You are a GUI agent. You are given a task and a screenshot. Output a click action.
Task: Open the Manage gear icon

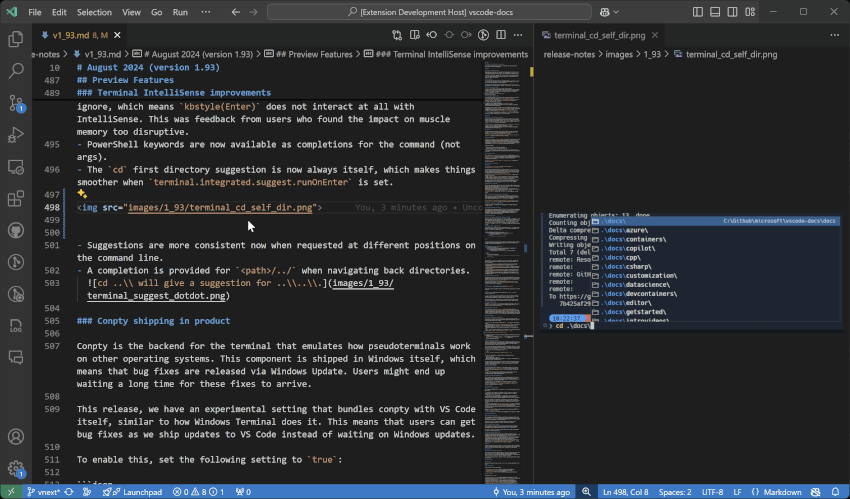tap(16, 468)
